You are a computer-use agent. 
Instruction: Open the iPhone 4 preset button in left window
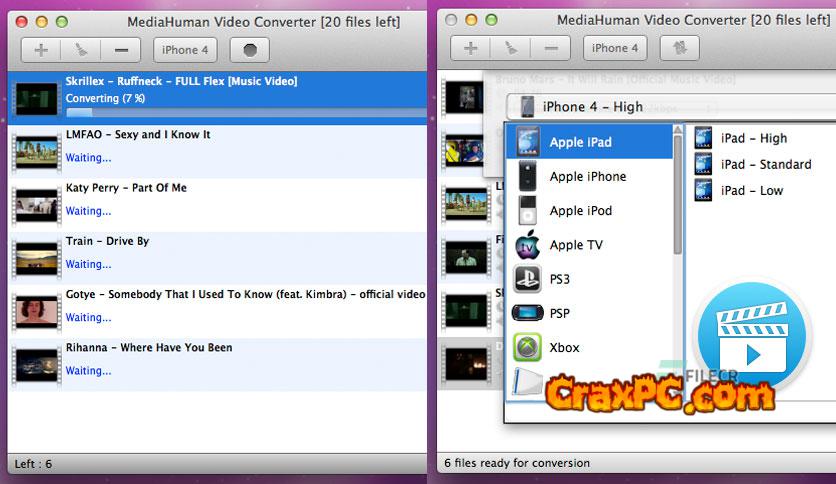pos(185,49)
